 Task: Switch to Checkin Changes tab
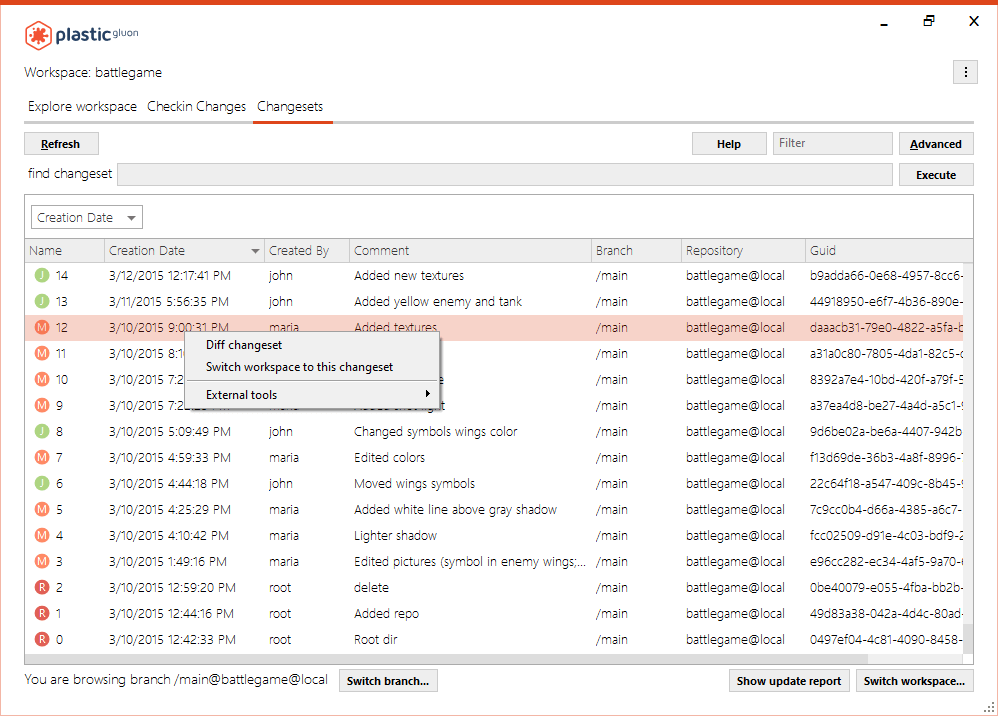[x=197, y=106]
